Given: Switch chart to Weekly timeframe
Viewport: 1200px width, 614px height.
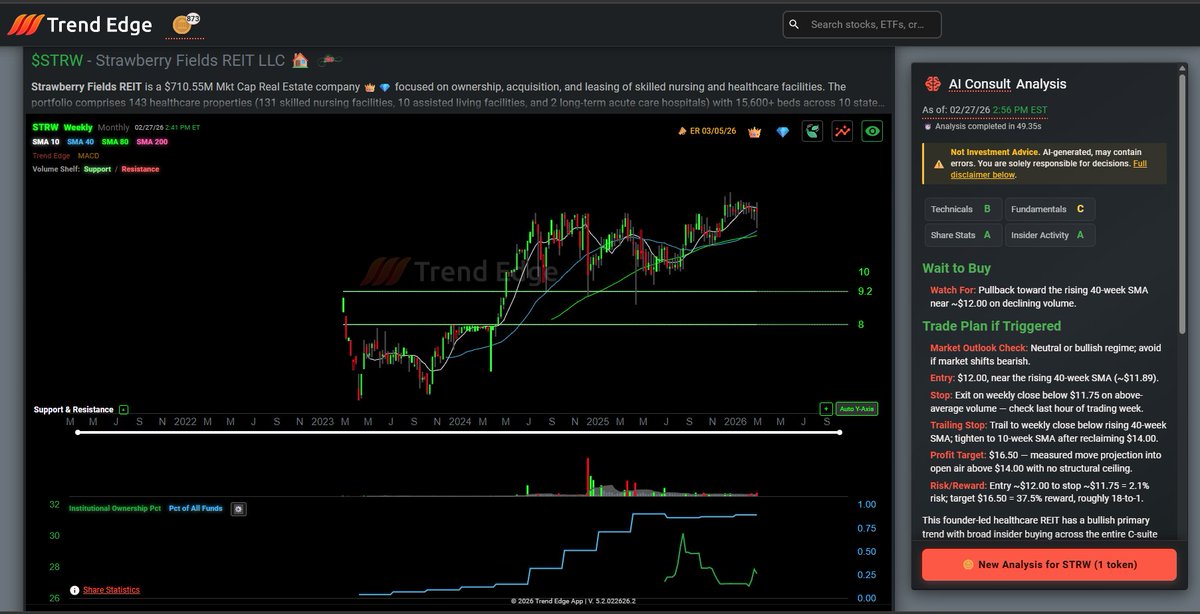Looking at the screenshot, I should [78, 128].
